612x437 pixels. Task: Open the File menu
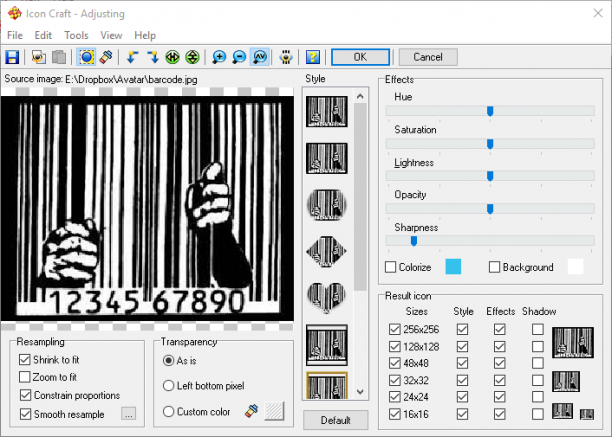[15, 36]
